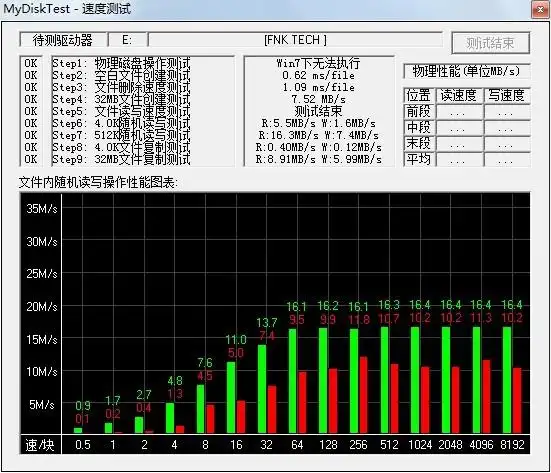
Task: Click the 前段 read speed cell
Action: point(459,112)
